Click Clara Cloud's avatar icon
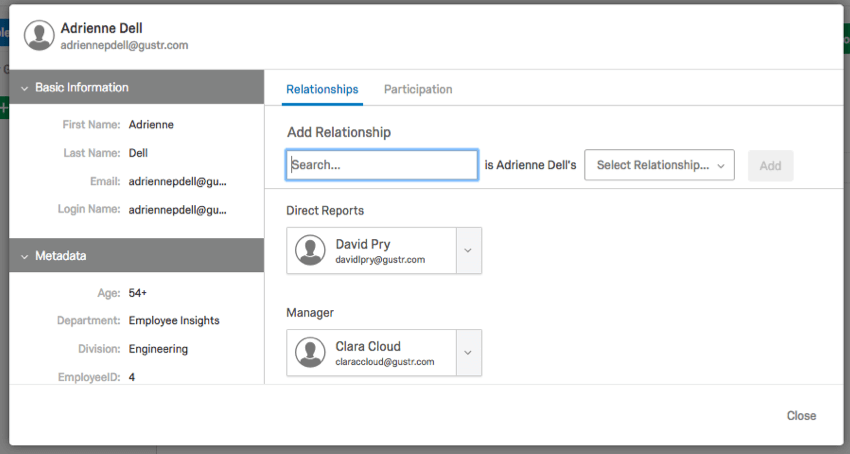850x454 pixels. point(311,352)
